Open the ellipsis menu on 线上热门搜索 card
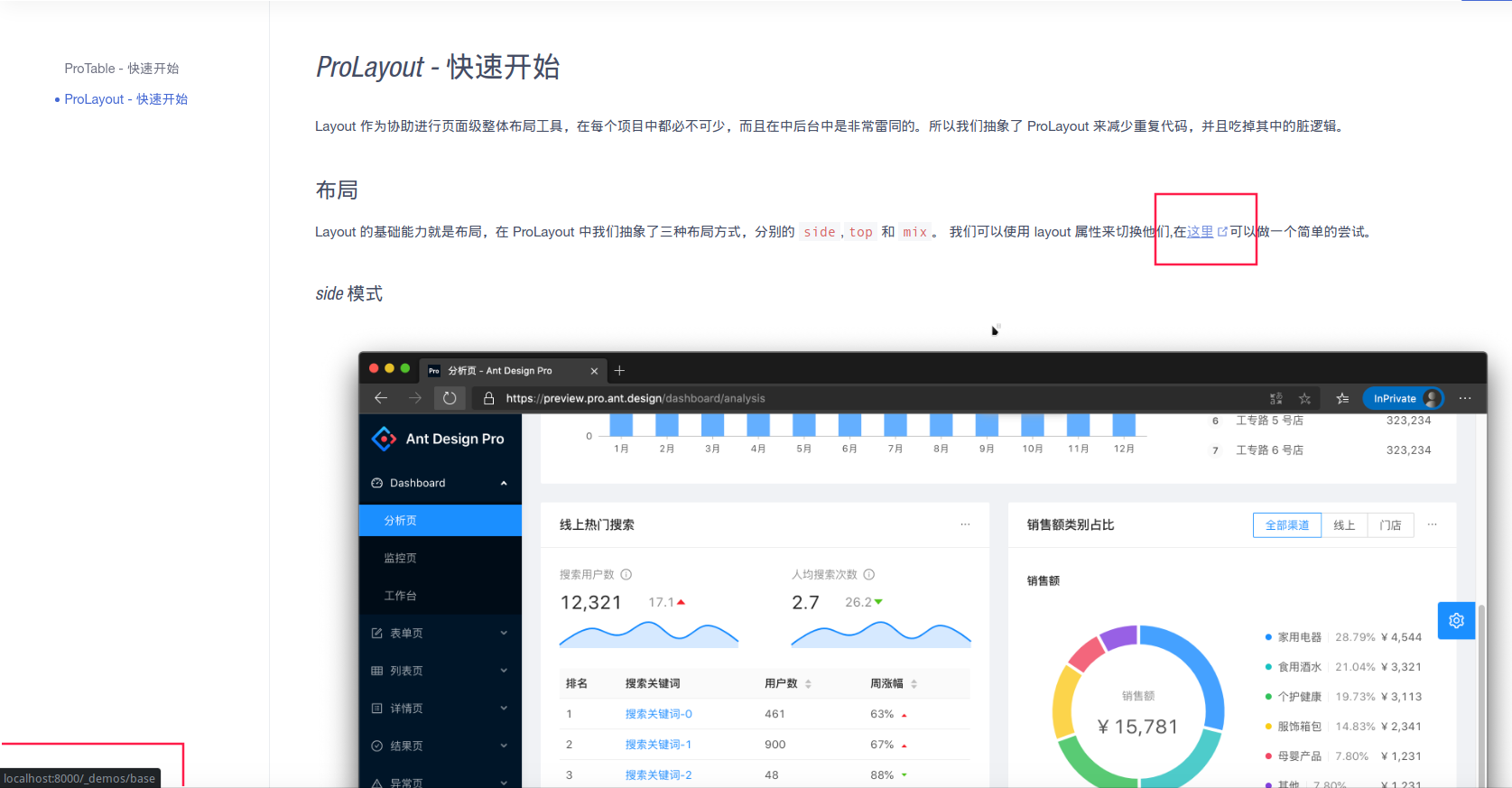Image resolution: width=1512 pixels, height=788 pixels. coord(965,524)
